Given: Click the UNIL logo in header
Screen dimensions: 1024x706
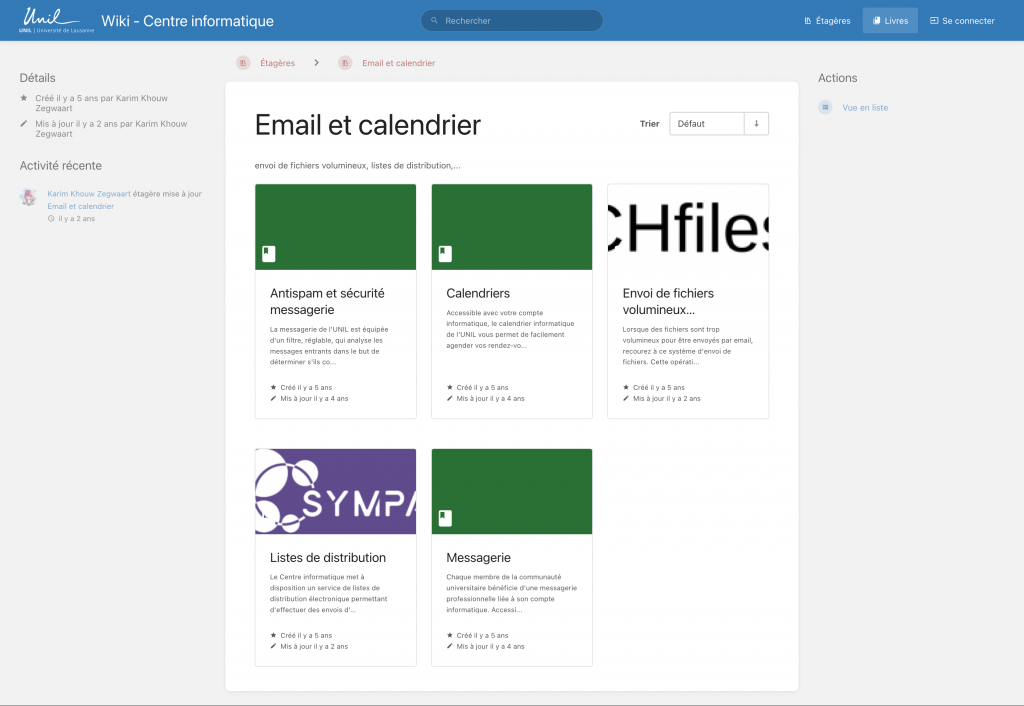Looking at the screenshot, I should click(56, 20).
